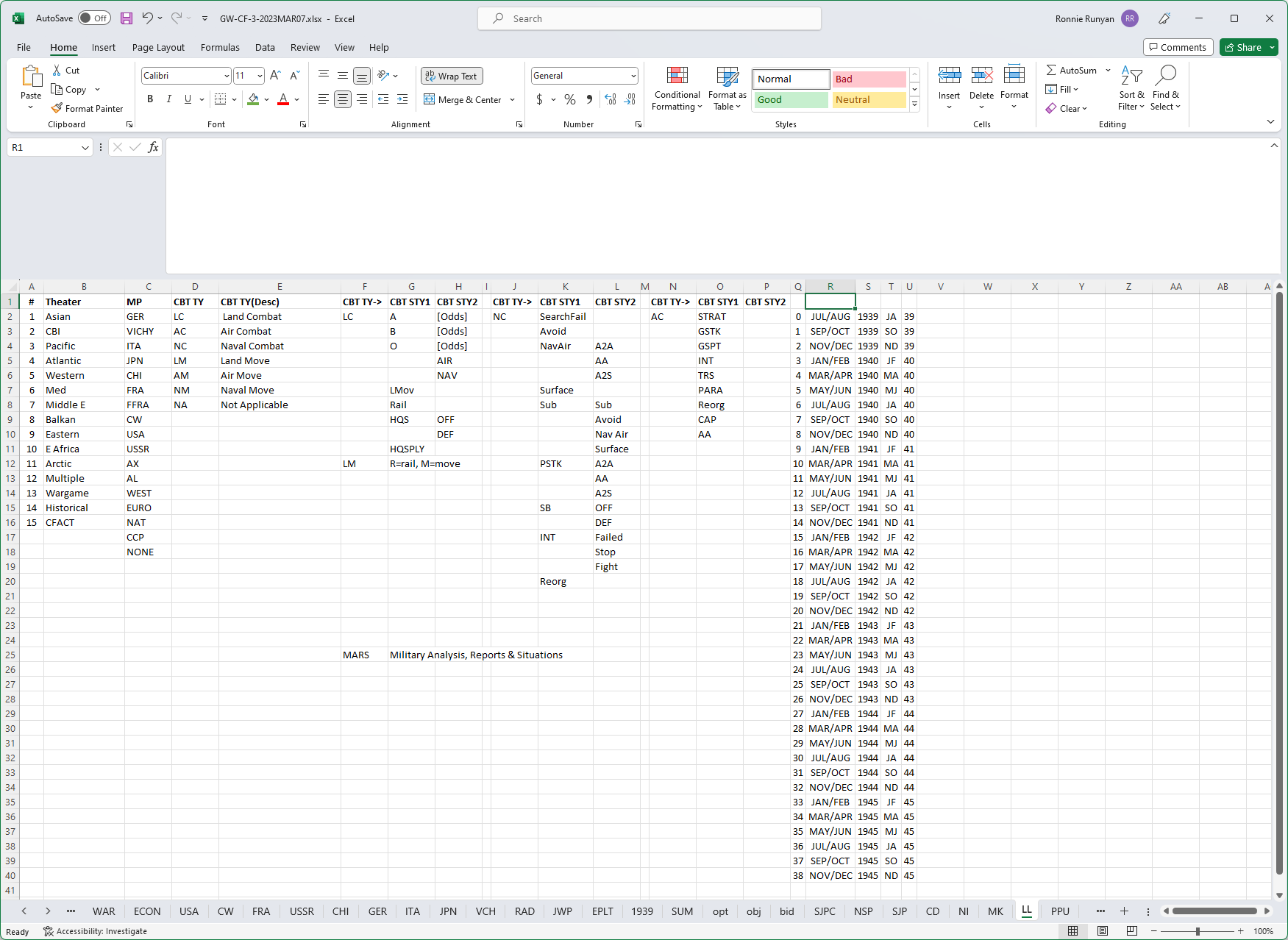The width and height of the screenshot is (1288, 940).
Task: Toggle Align Right
Action: 362,99
